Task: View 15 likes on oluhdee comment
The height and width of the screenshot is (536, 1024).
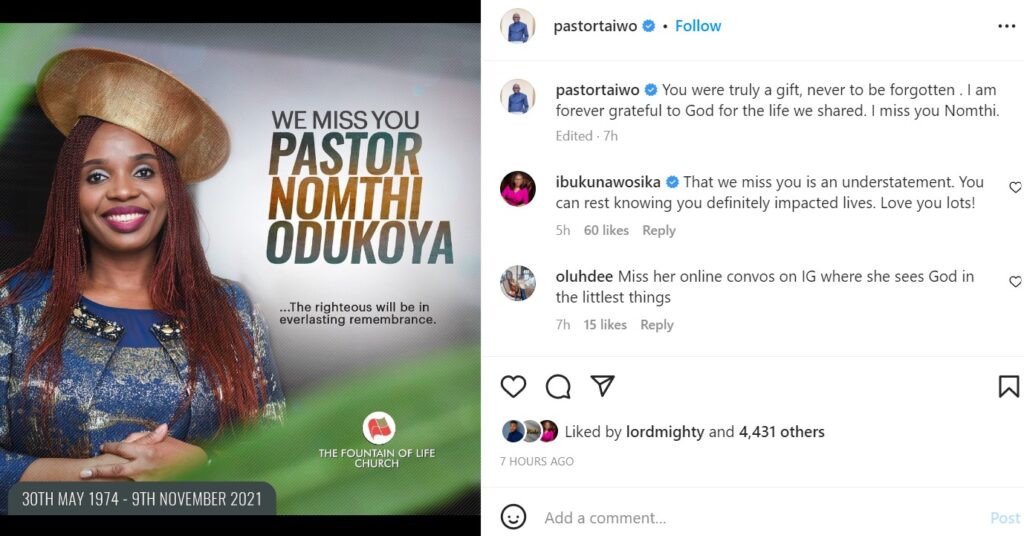Action: coord(605,324)
